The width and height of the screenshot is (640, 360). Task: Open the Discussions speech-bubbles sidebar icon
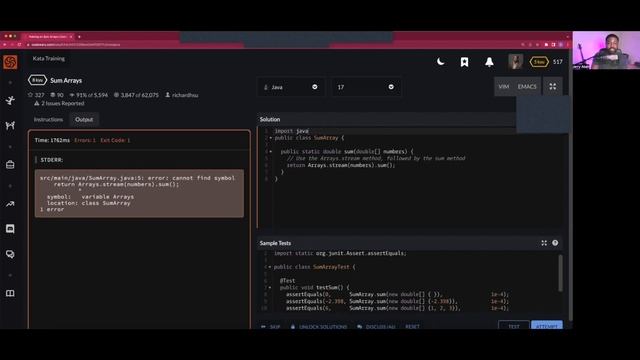[10, 254]
